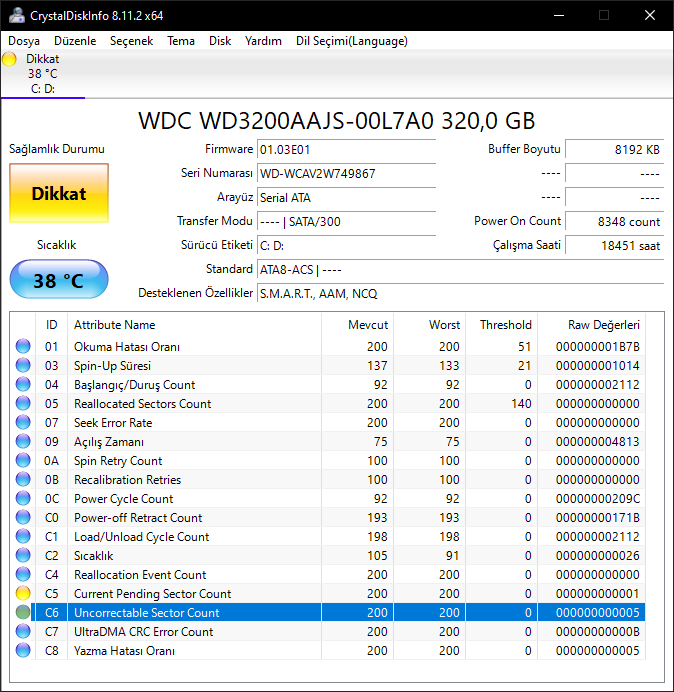Image resolution: width=674 pixels, height=692 pixels.
Task: Click status icon for Reallocated Sectors Count
Action: [23, 403]
